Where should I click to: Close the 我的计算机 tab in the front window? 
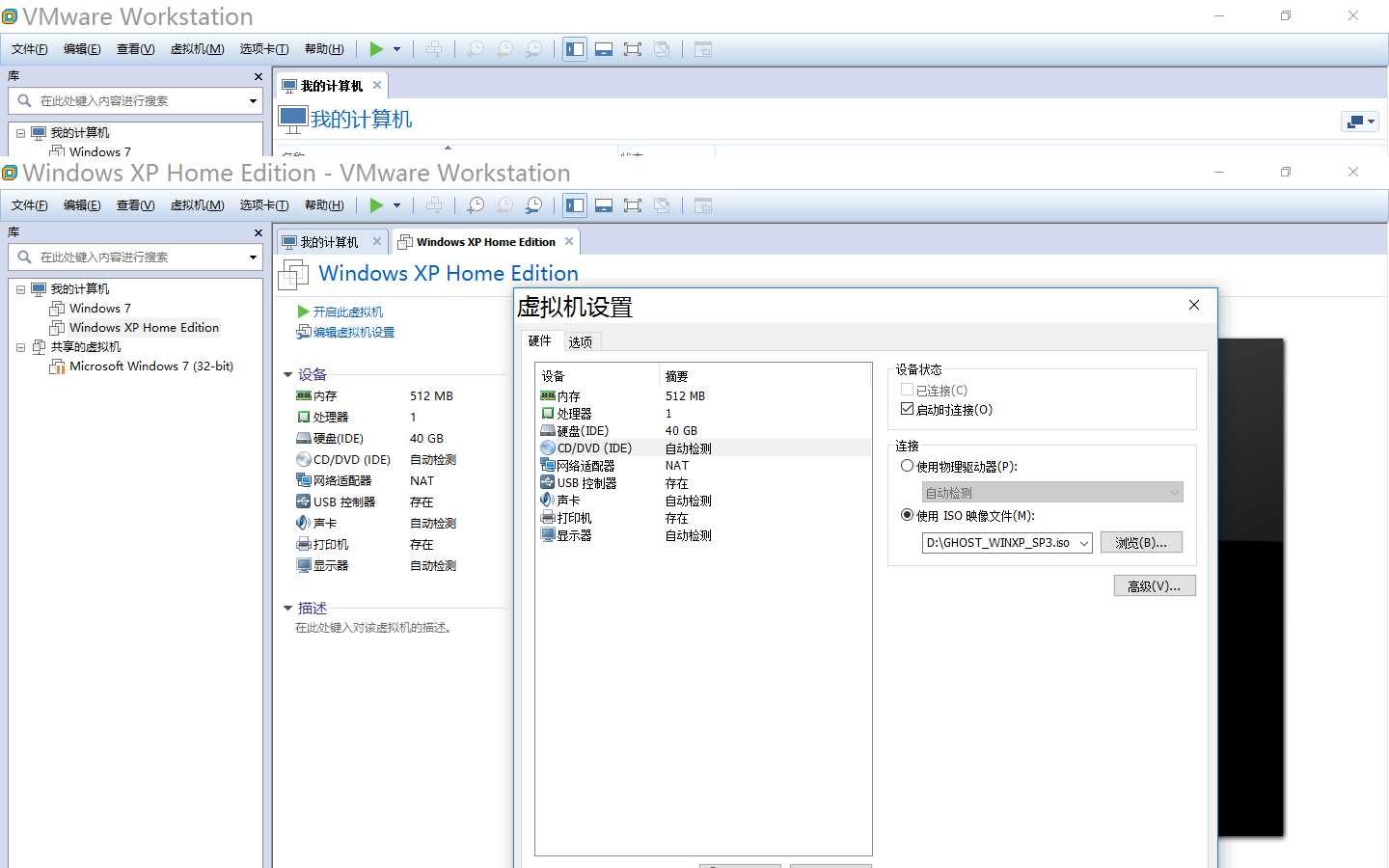[377, 241]
